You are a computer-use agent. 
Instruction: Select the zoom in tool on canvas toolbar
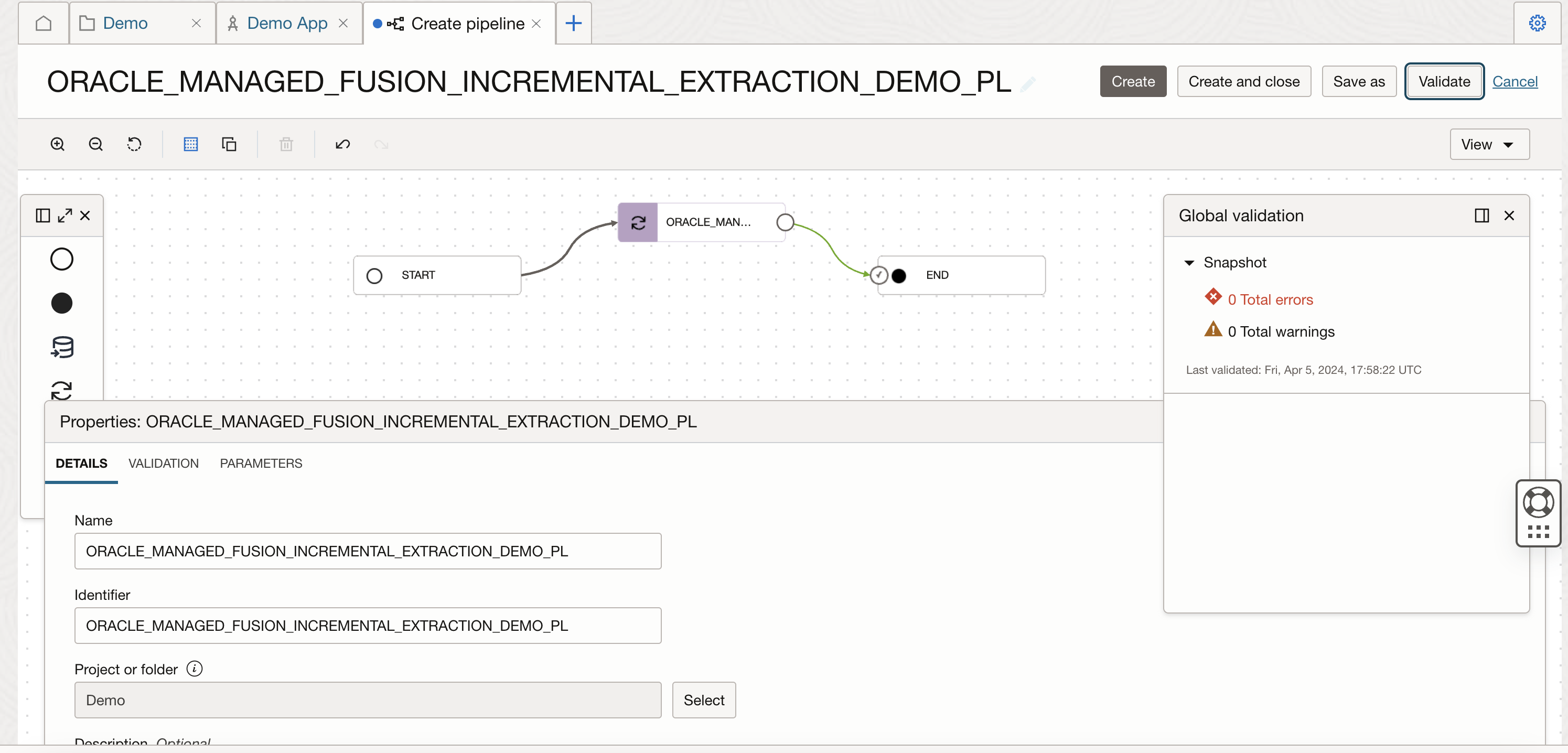(x=57, y=144)
